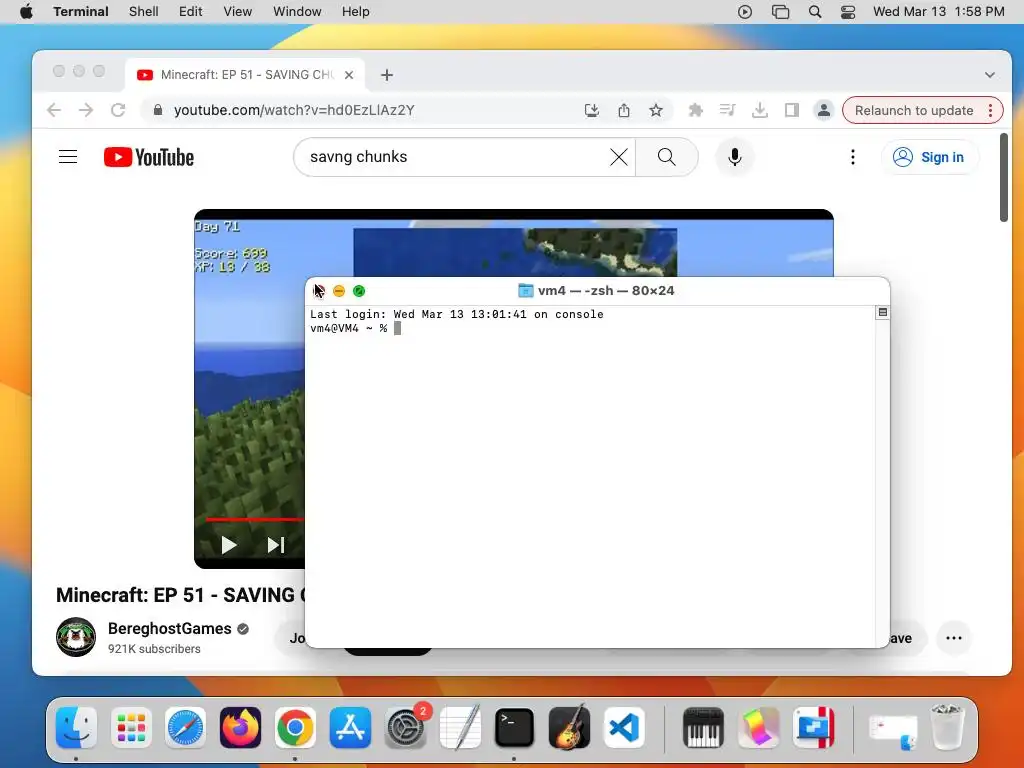Open a new Chrome tab
The image size is (1024, 768).
pos(387,75)
